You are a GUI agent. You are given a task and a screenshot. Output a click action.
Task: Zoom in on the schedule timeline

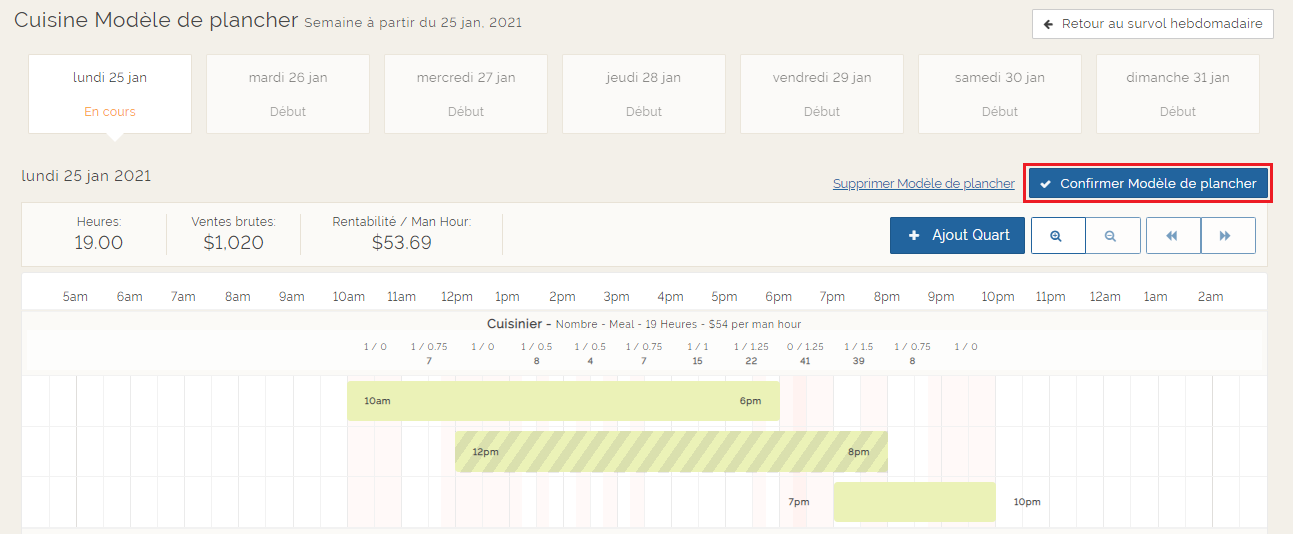[1057, 236]
